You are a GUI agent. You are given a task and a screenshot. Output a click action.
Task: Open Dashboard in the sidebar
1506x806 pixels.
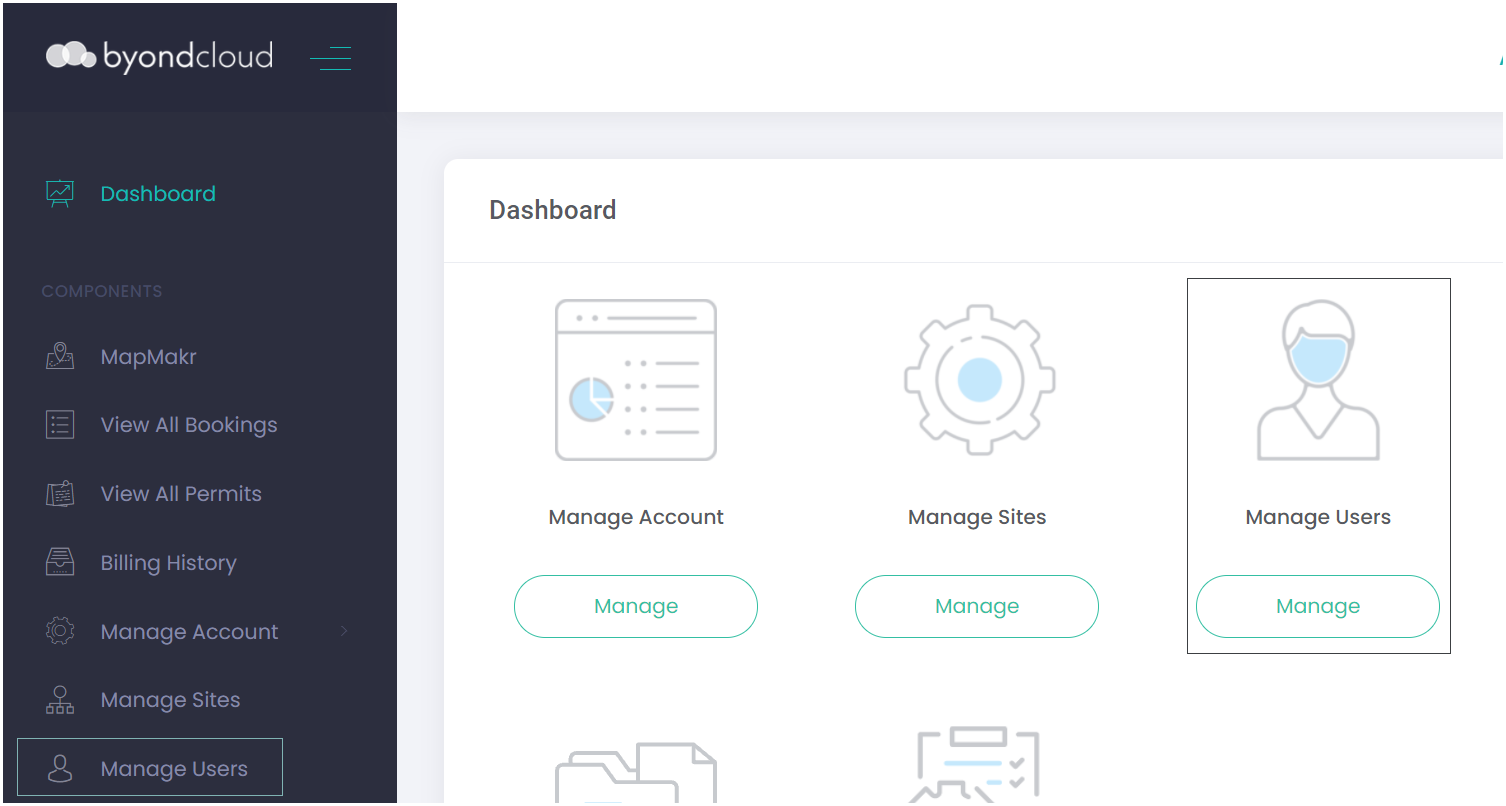click(x=158, y=194)
